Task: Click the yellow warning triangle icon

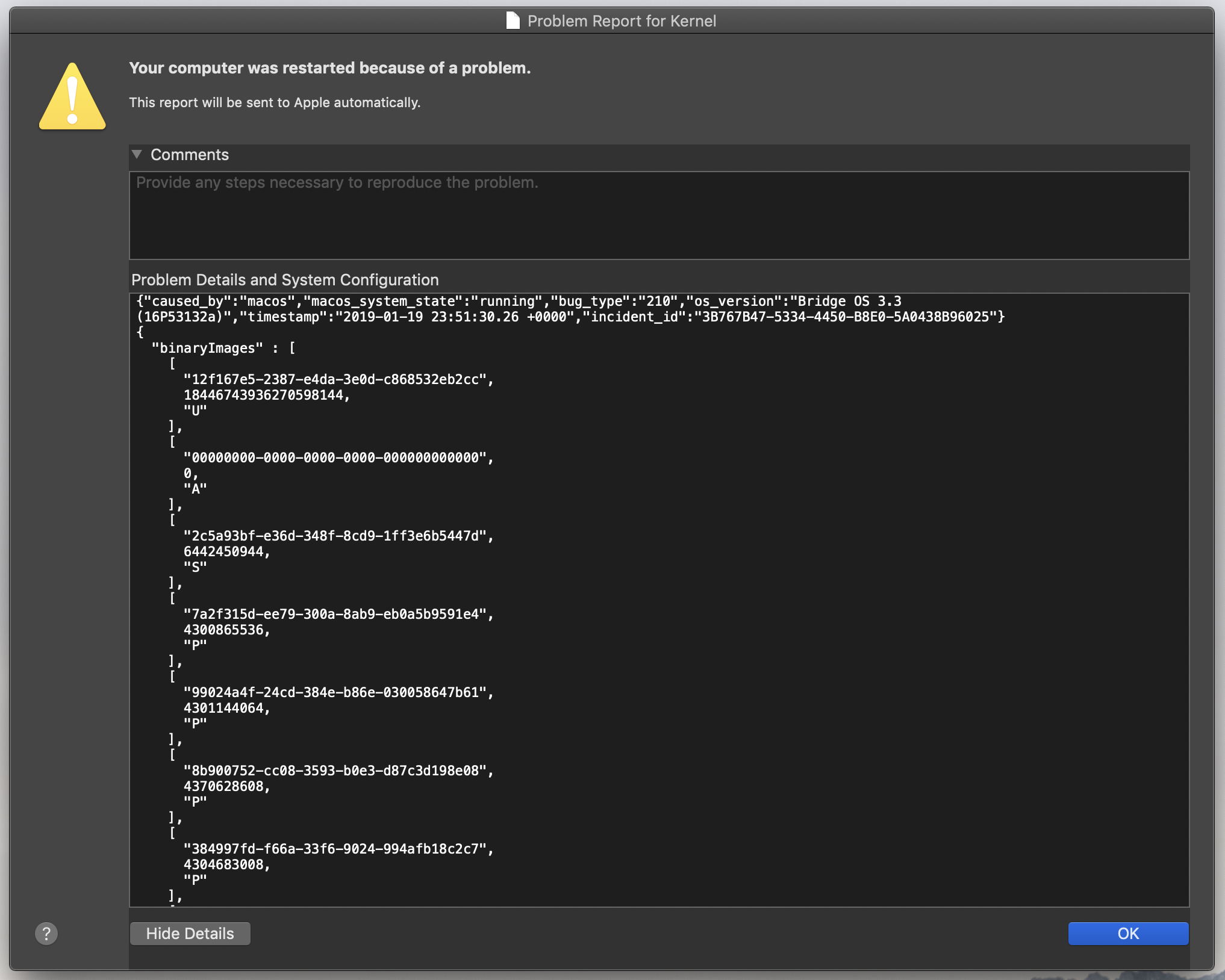Action: [72, 98]
